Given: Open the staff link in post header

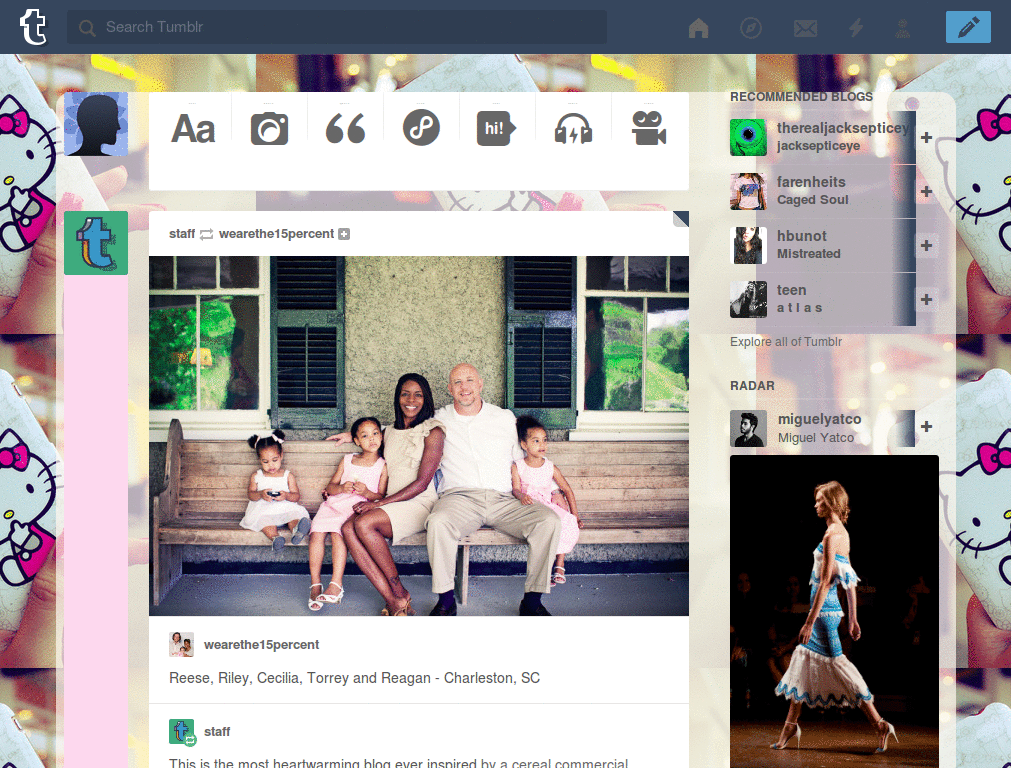Looking at the screenshot, I should coord(182,234).
